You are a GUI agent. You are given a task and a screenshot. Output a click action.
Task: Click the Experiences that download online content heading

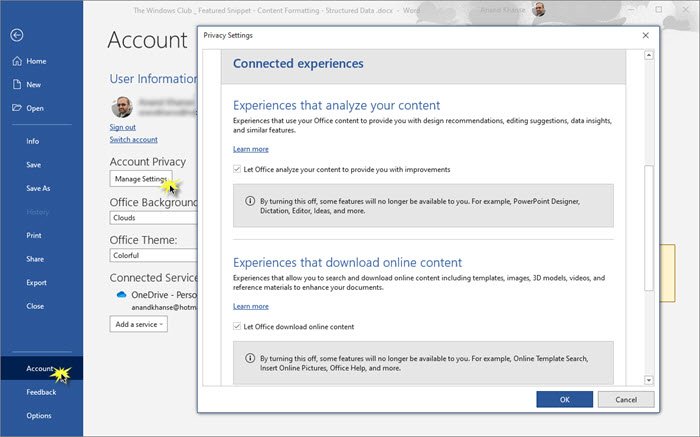tap(347, 262)
